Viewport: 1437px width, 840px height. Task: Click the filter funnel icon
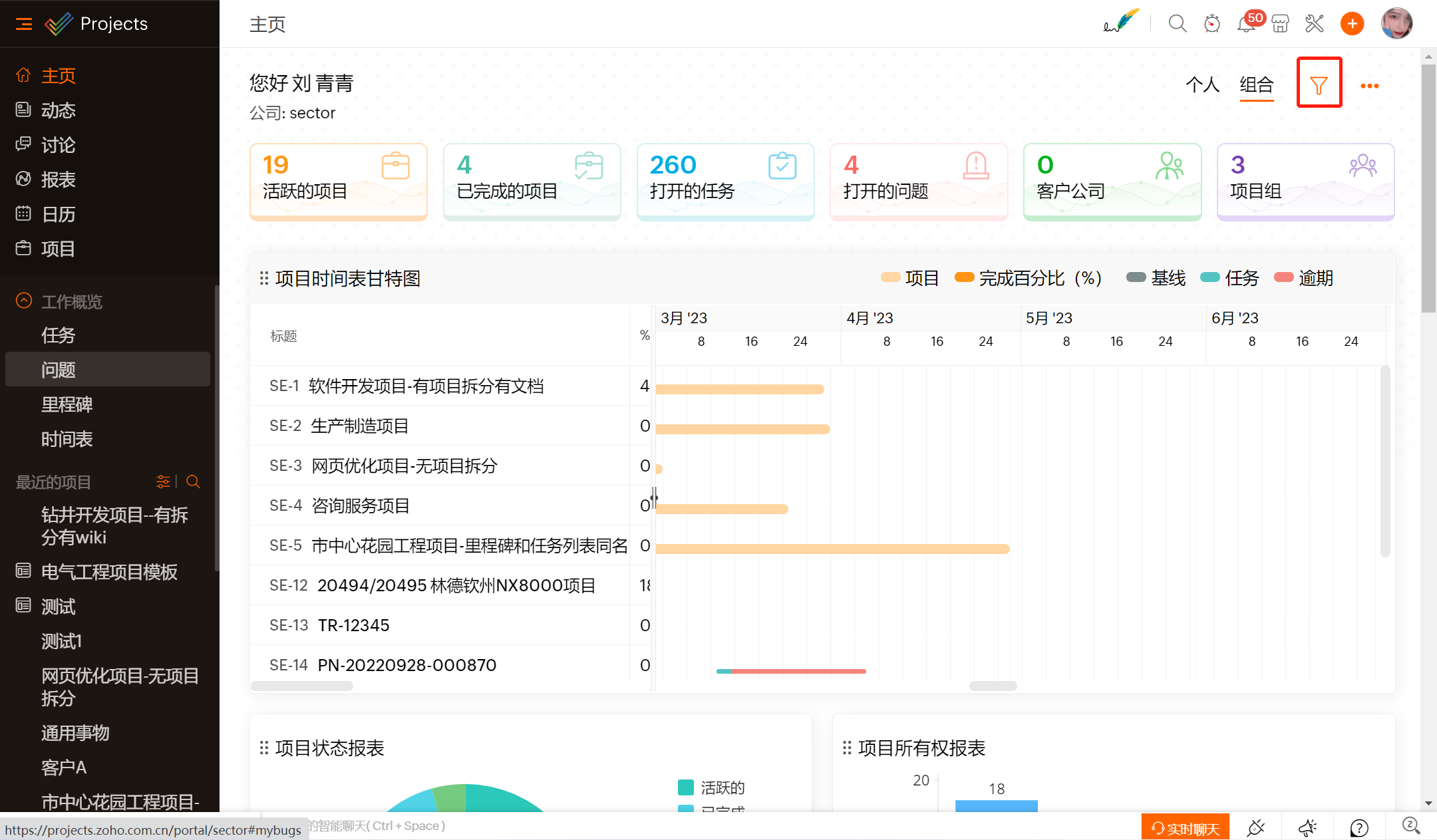tap(1319, 84)
